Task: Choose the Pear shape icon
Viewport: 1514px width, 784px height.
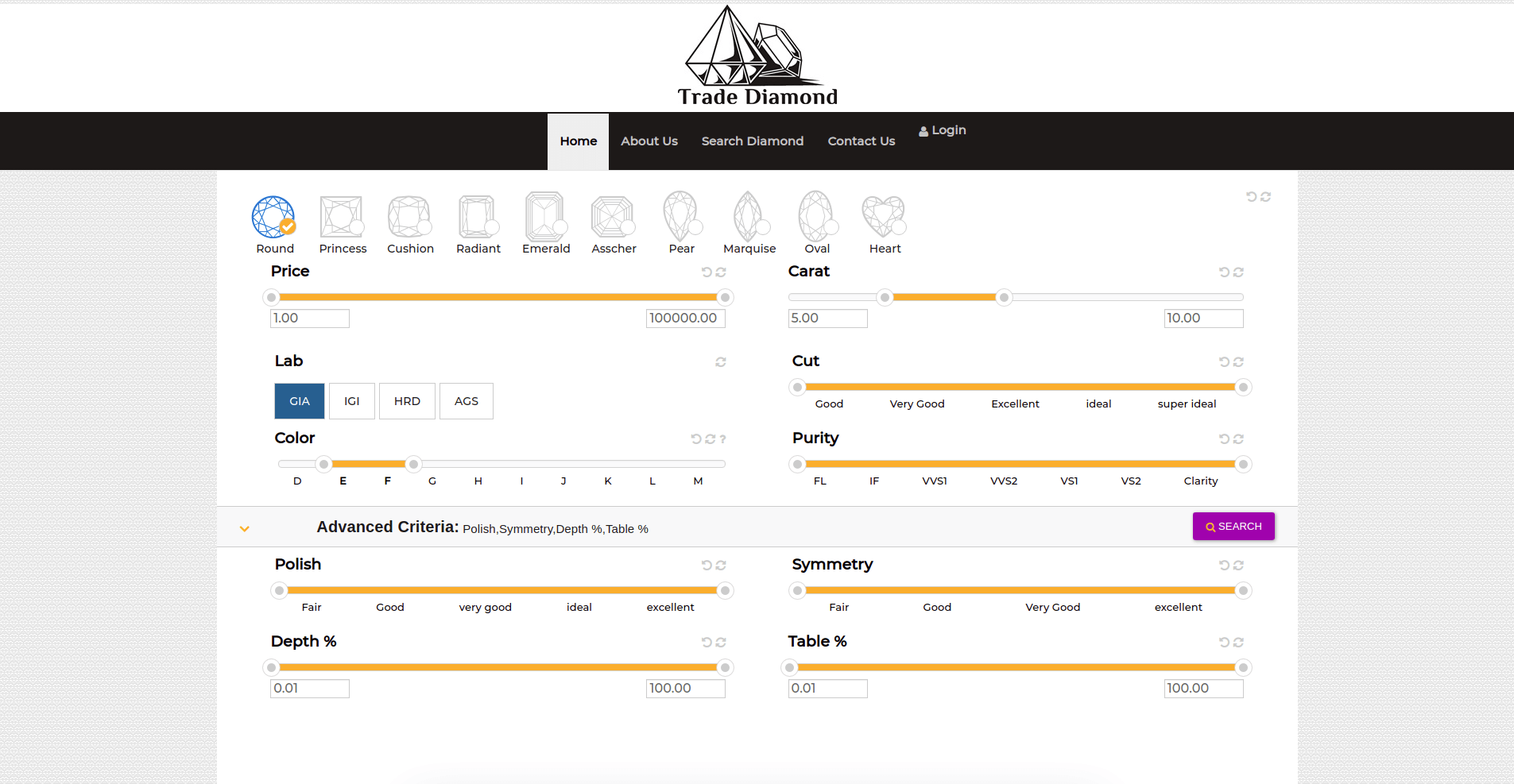Action: click(x=681, y=218)
